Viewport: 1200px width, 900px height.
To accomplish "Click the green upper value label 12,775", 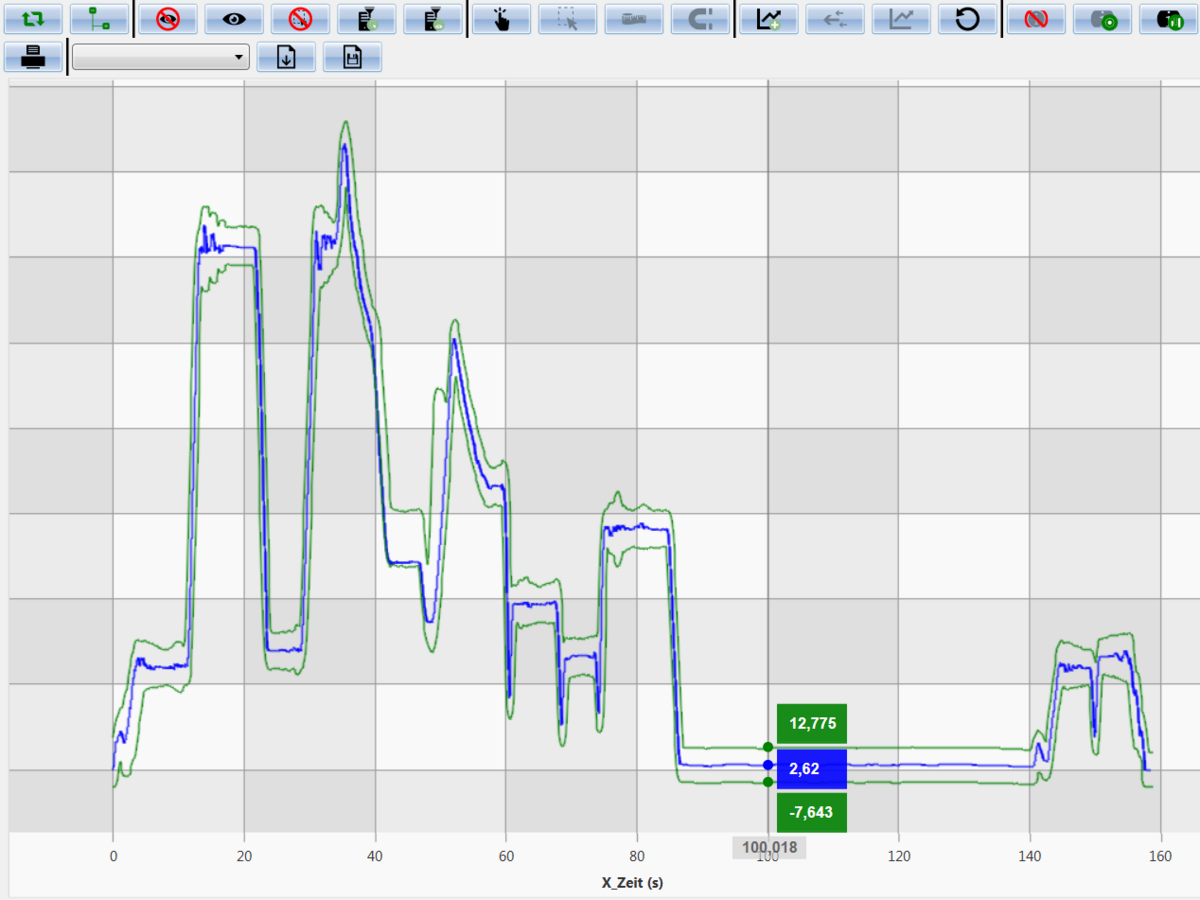I will (x=812, y=724).
